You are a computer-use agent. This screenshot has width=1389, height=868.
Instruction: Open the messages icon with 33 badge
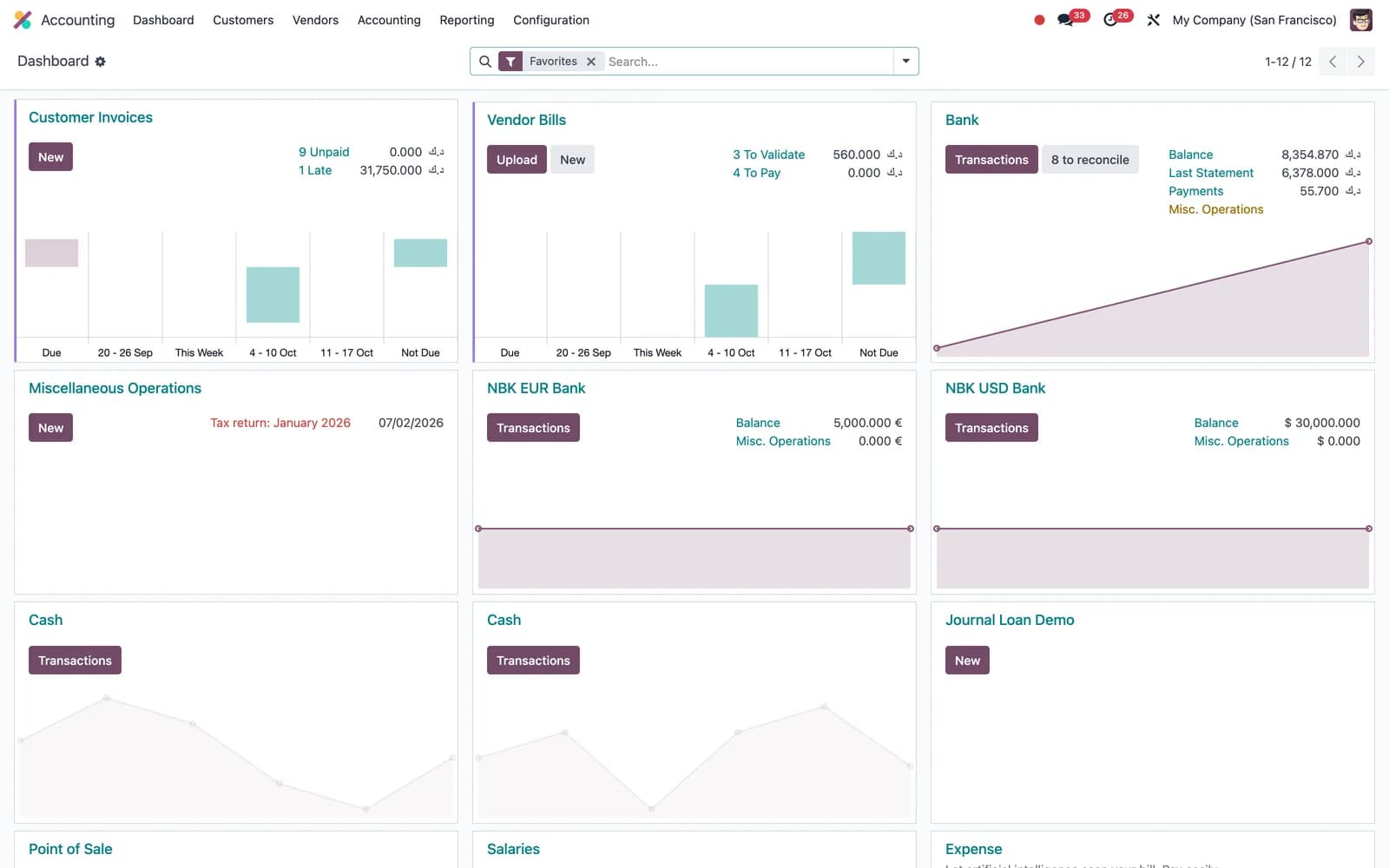(1065, 20)
